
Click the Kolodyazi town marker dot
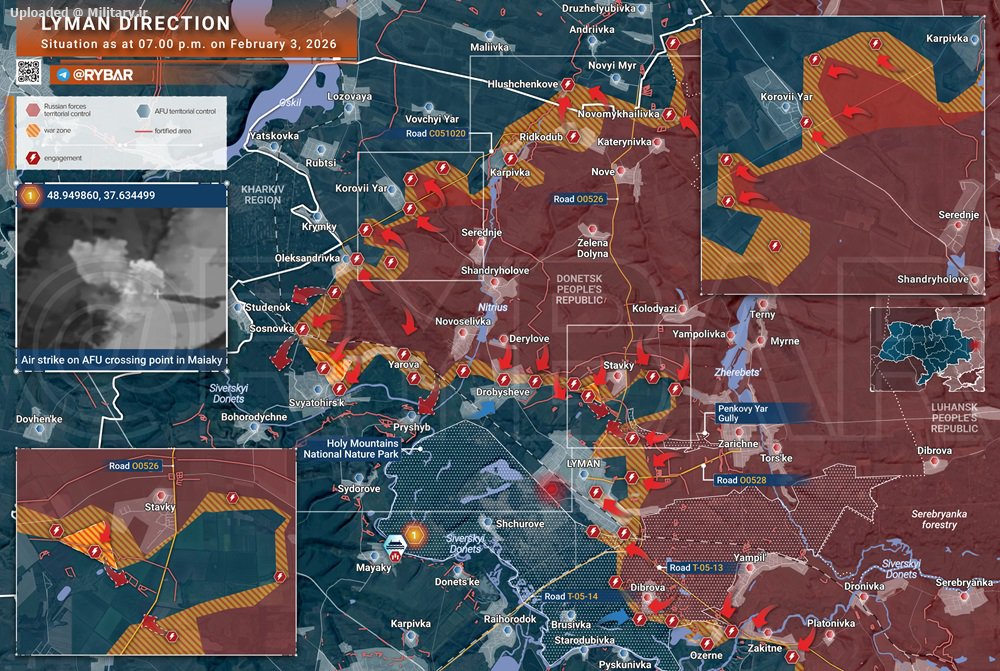[x=682, y=309]
